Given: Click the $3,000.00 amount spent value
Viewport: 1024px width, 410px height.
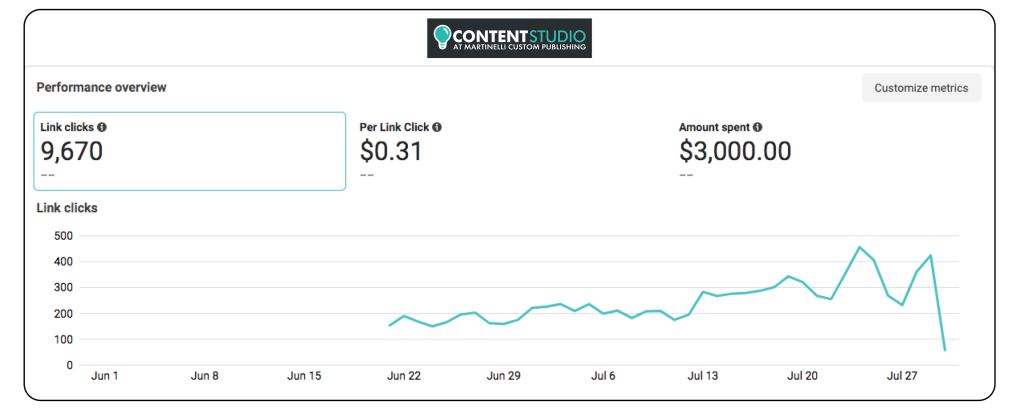Looking at the screenshot, I should click(x=734, y=151).
